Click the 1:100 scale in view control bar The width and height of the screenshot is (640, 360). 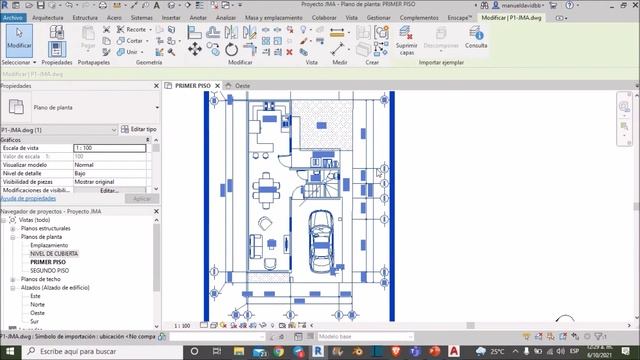point(182,326)
